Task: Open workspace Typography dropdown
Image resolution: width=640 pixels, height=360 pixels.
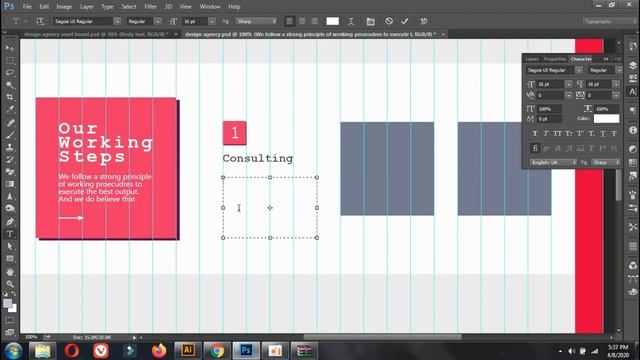Action: pos(609,21)
